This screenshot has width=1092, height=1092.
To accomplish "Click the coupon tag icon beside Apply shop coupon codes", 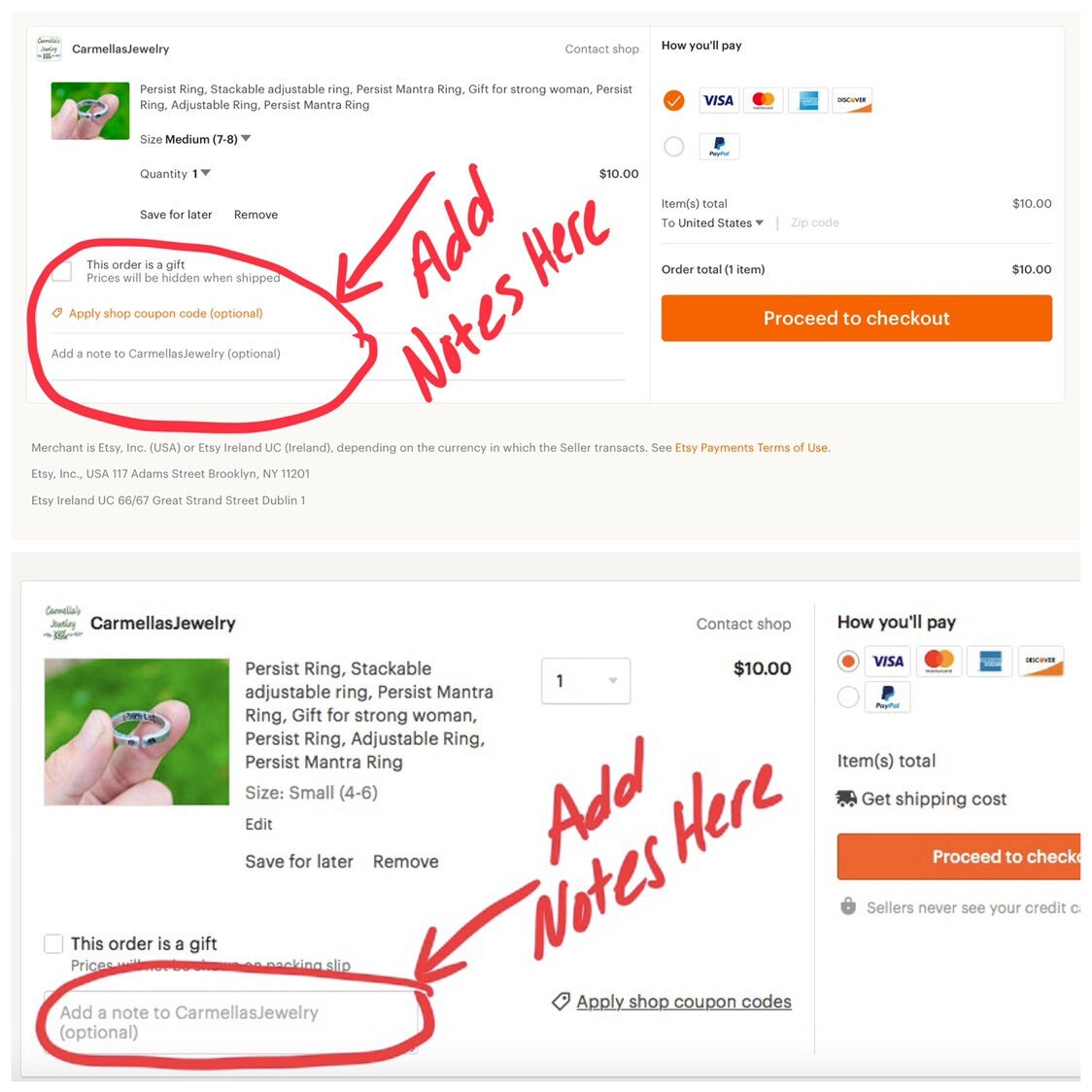I will (x=561, y=1002).
